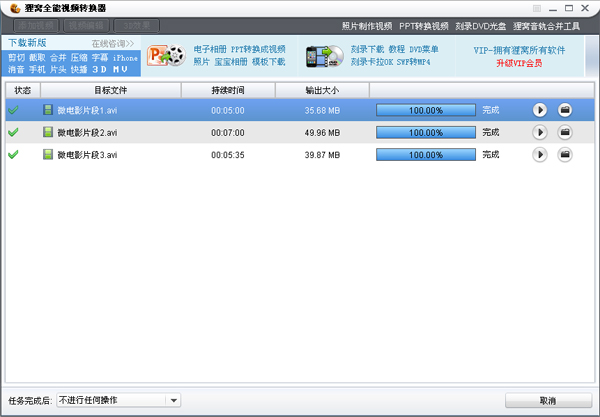
Task: Click the 输出大小 column header
Action: point(322,90)
